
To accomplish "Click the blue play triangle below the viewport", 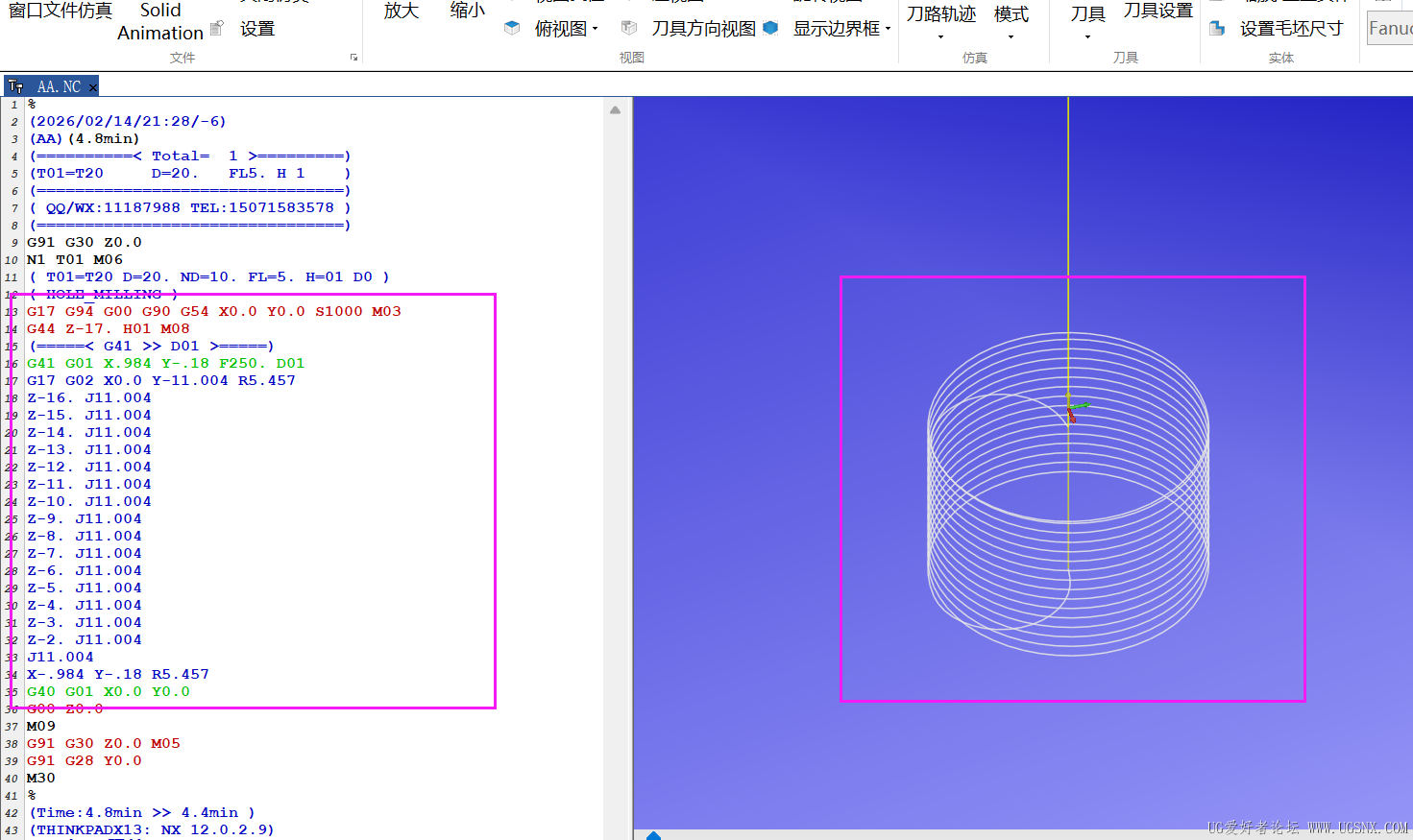I will (654, 835).
